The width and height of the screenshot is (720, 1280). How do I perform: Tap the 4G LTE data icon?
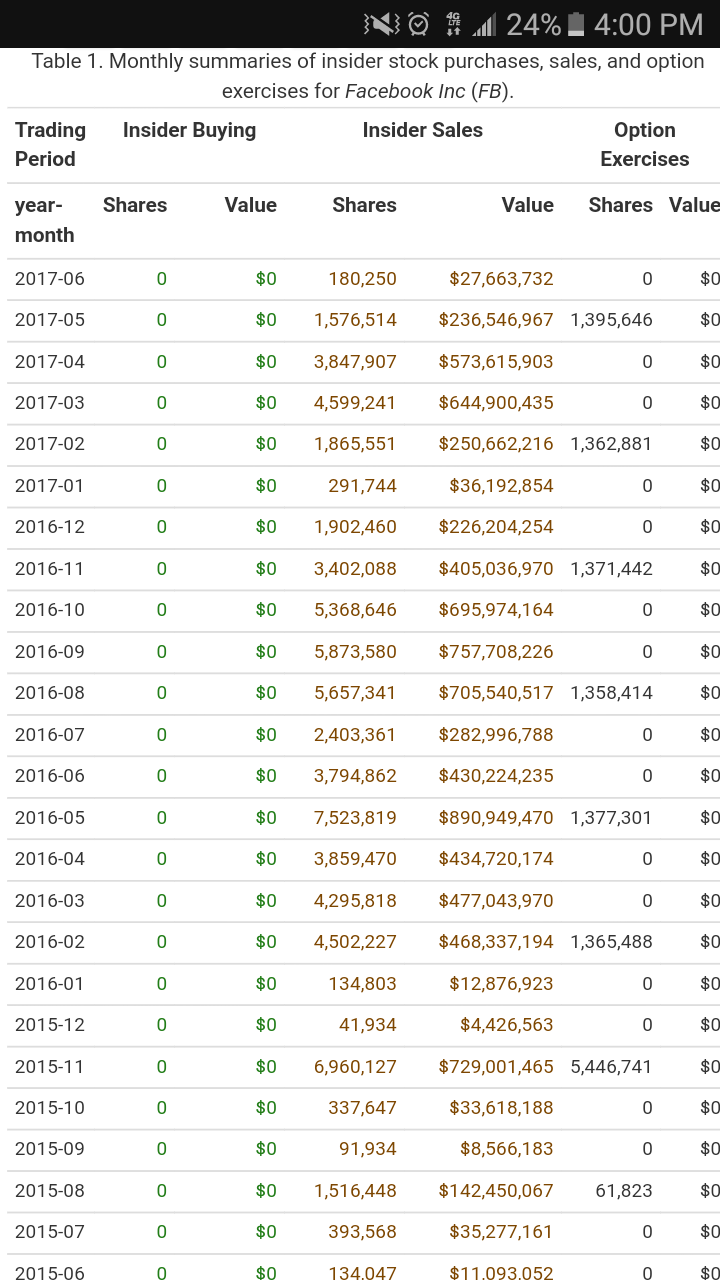click(453, 24)
